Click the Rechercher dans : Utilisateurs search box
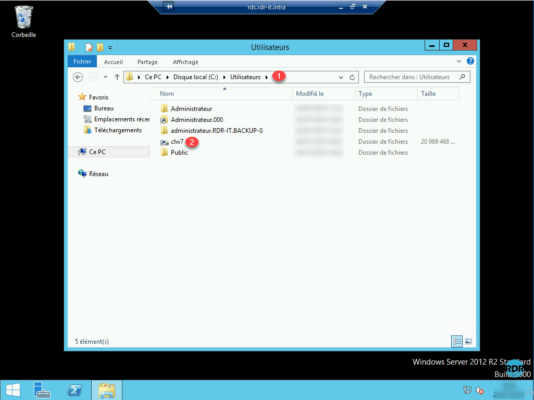 [x=417, y=77]
